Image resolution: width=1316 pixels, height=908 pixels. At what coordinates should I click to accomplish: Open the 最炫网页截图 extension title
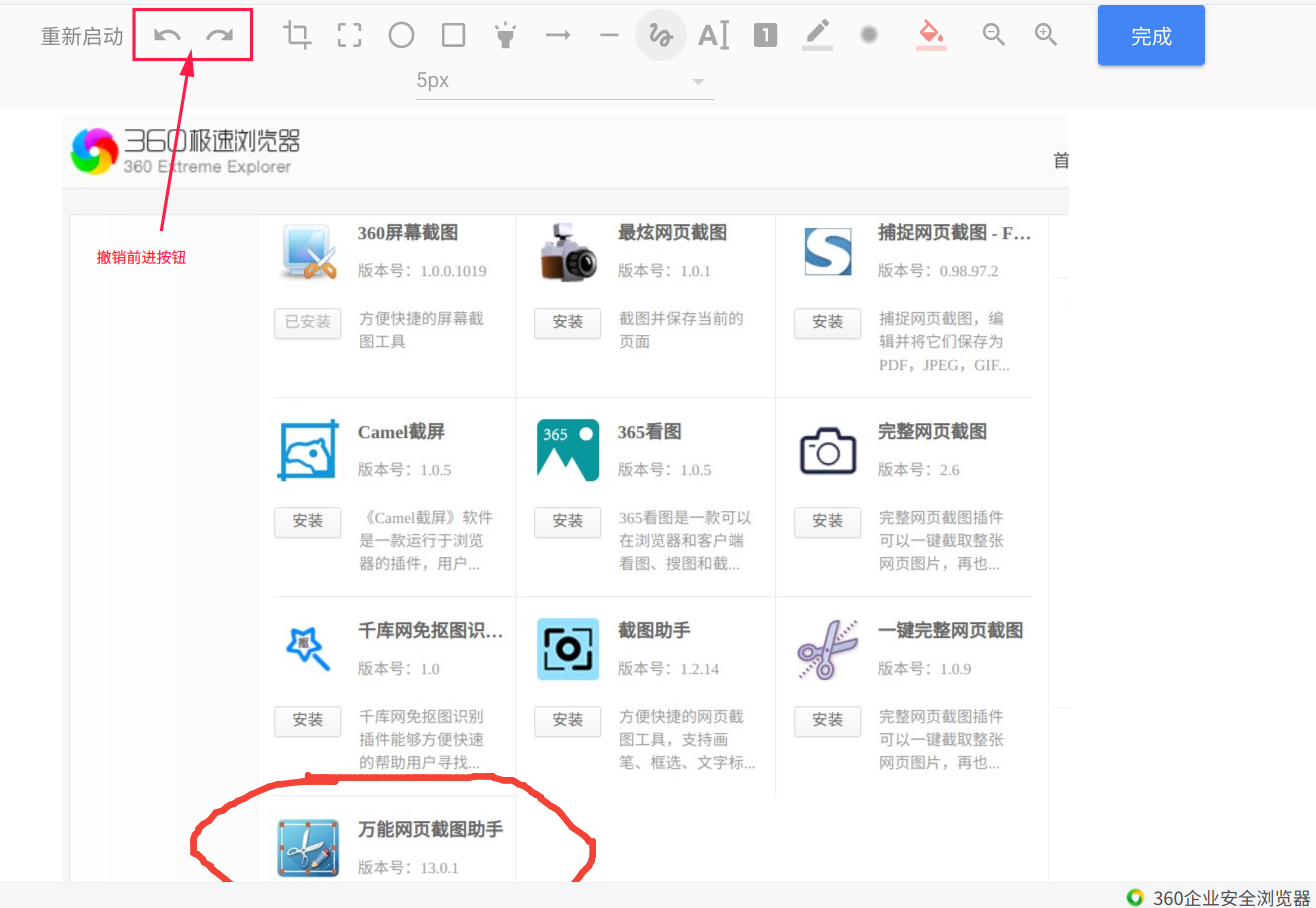click(x=672, y=233)
